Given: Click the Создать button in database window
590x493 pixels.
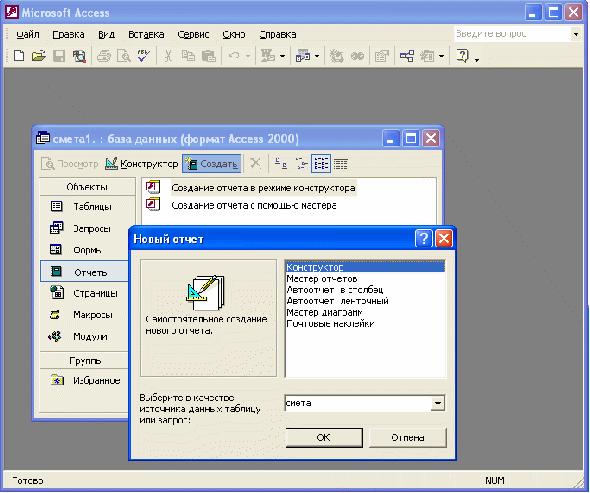Looking at the screenshot, I should [x=212, y=164].
